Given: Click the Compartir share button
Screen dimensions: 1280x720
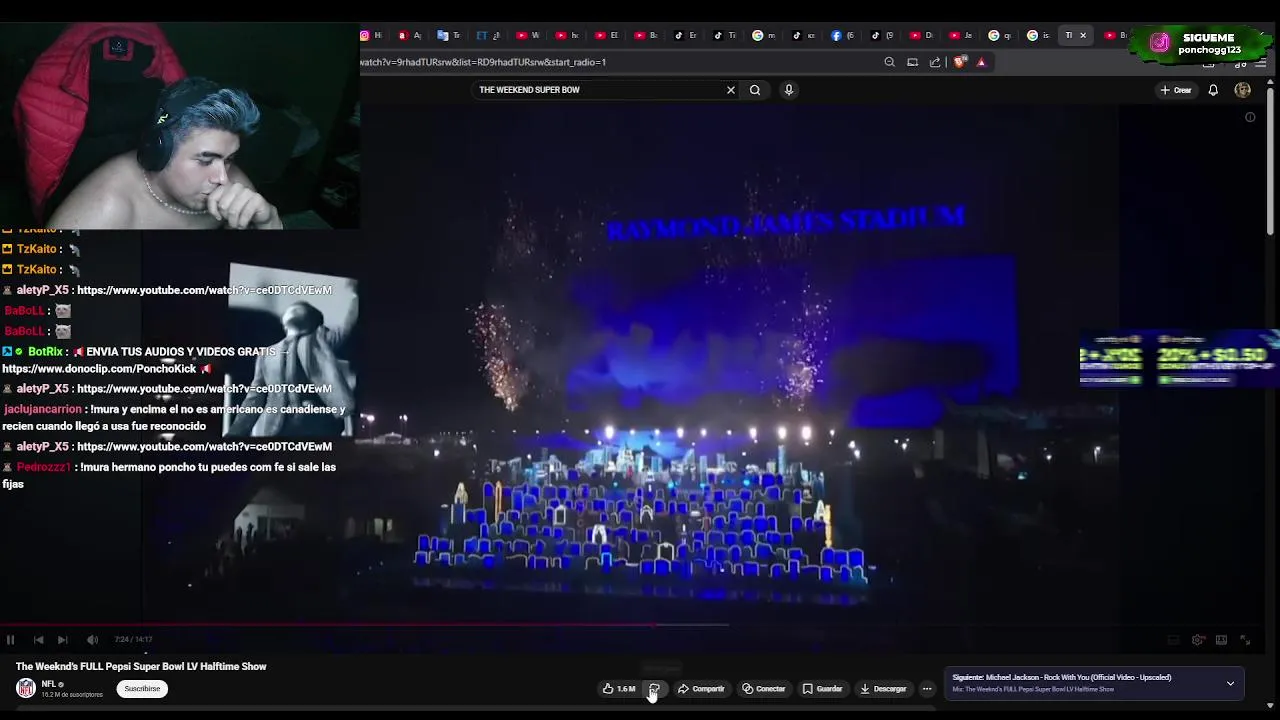Looking at the screenshot, I should coord(701,689).
